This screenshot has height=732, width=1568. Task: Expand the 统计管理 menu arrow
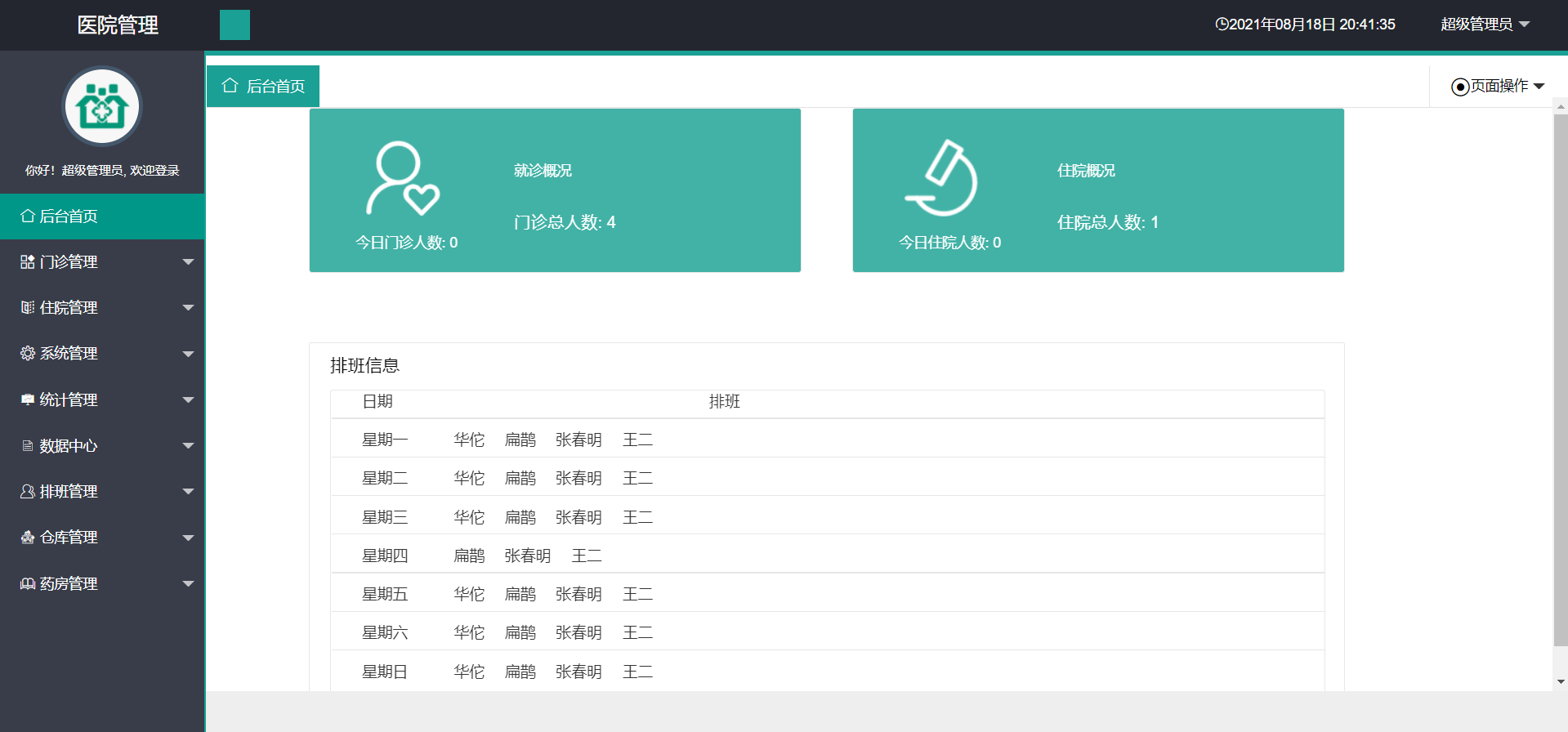188,400
